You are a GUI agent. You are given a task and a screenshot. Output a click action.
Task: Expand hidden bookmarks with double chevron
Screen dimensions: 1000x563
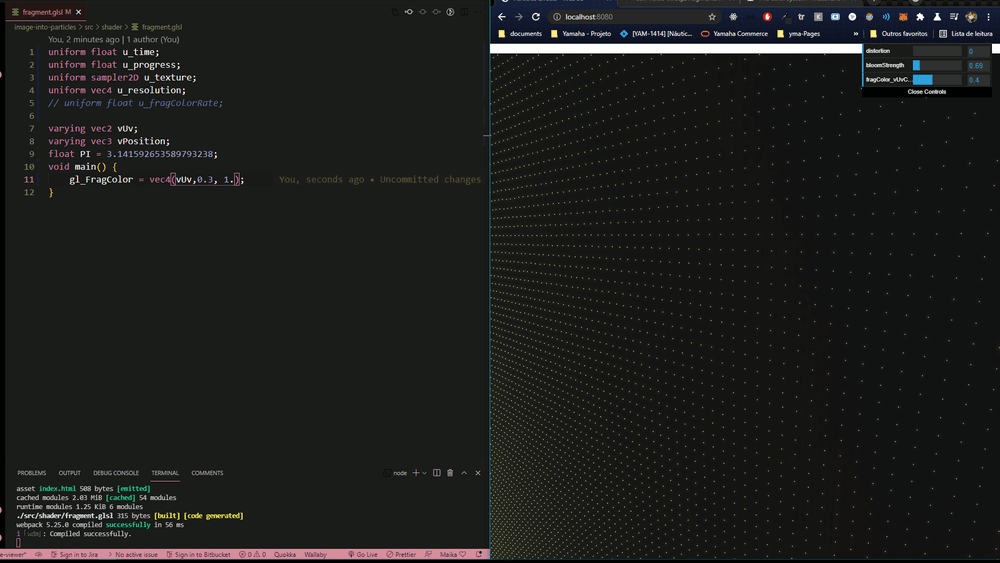(855, 33)
